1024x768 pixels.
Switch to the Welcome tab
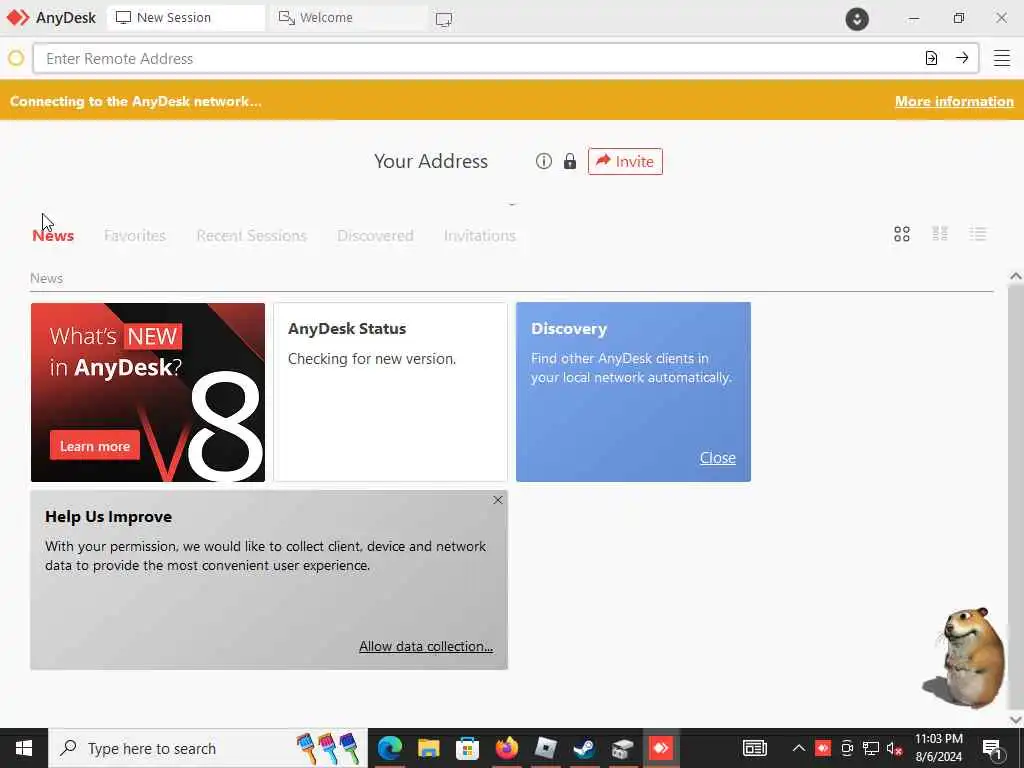[348, 18]
